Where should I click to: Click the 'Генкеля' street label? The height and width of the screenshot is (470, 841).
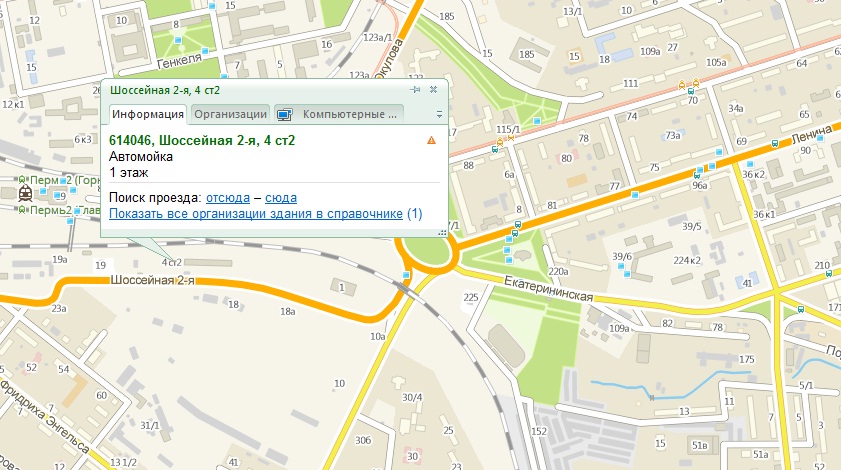pyautogui.click(x=179, y=60)
